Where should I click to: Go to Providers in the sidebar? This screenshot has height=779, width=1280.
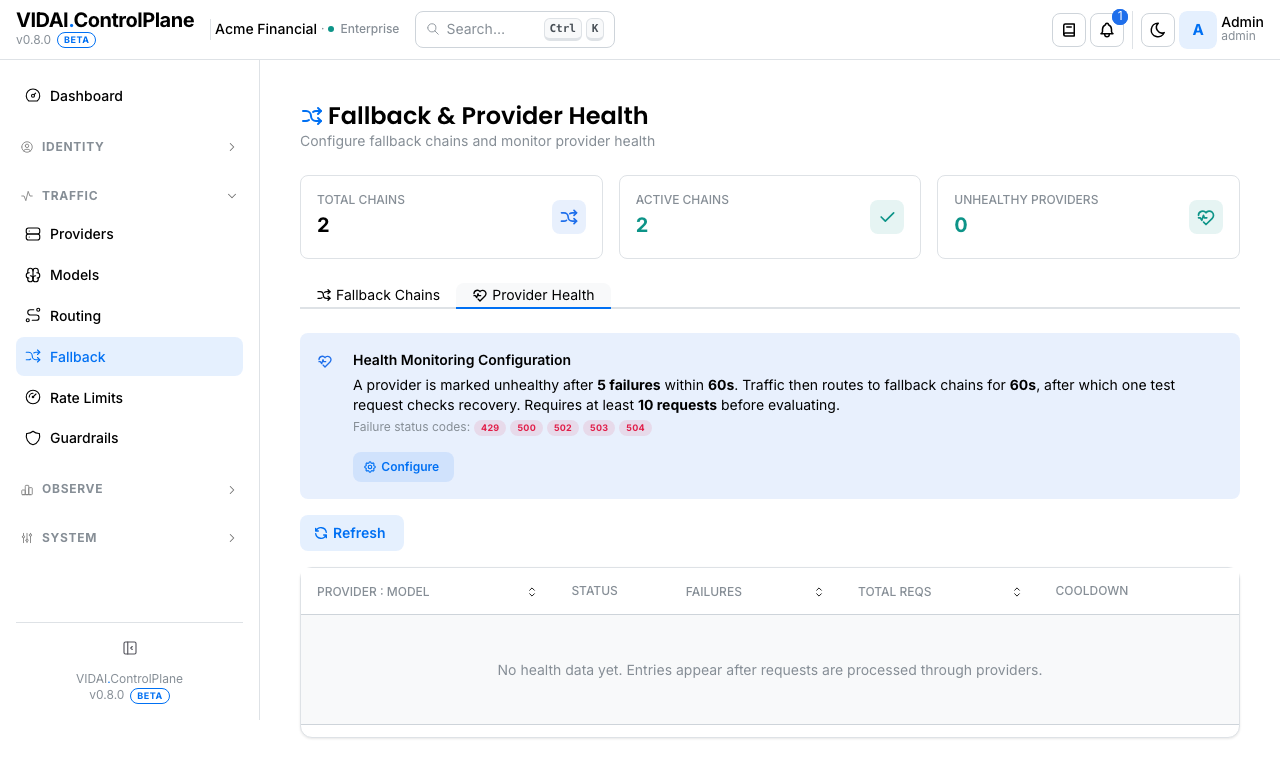(129, 234)
